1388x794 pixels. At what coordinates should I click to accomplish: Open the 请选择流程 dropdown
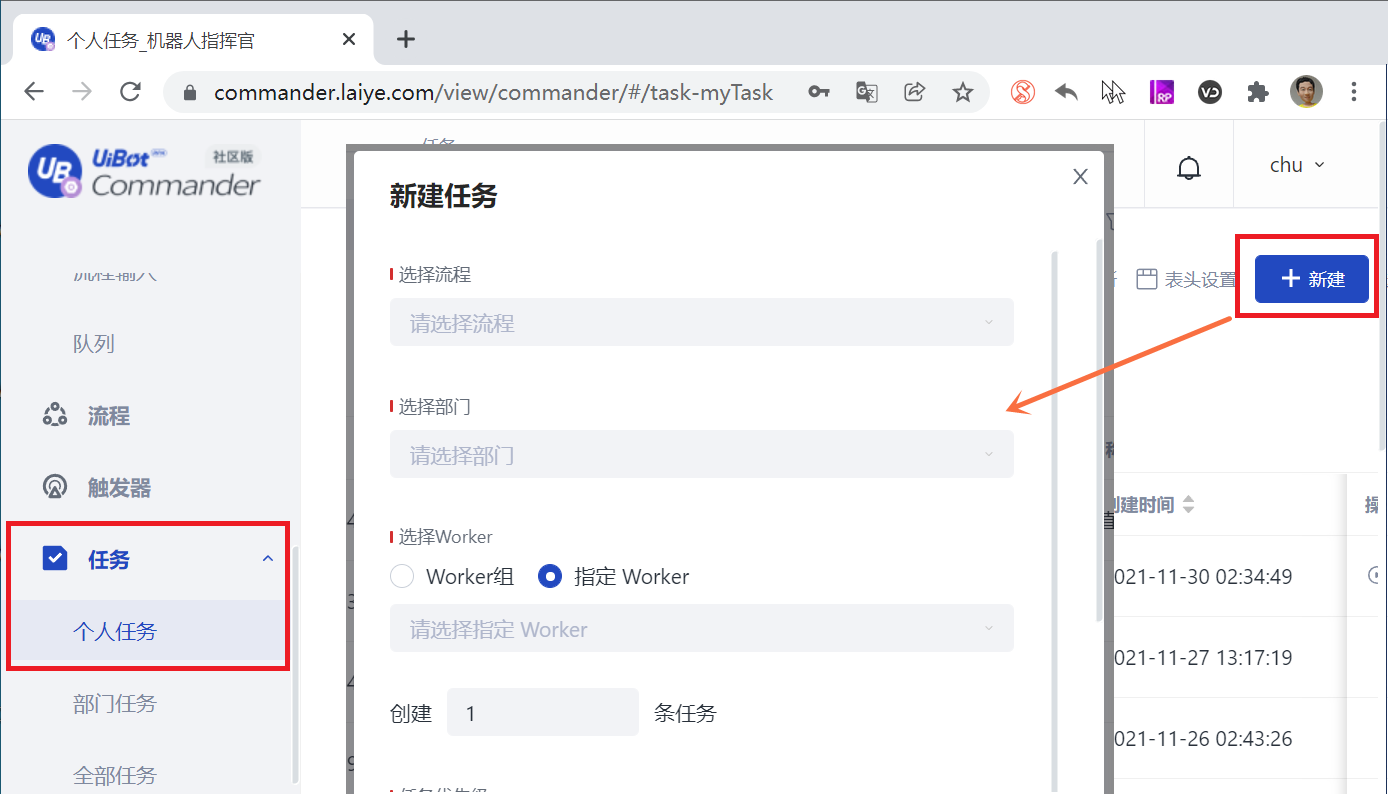click(702, 322)
